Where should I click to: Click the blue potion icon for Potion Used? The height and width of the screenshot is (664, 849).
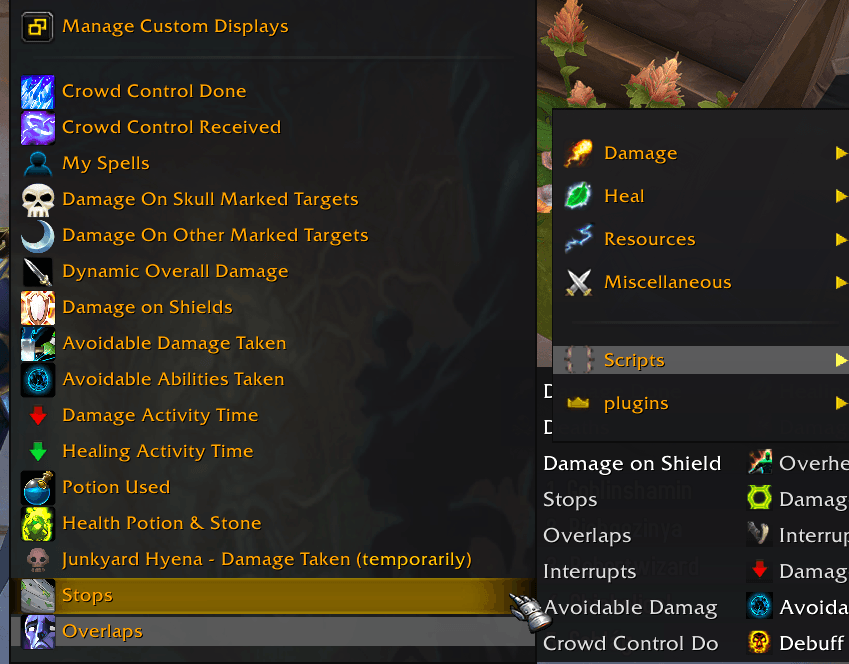pos(37,488)
